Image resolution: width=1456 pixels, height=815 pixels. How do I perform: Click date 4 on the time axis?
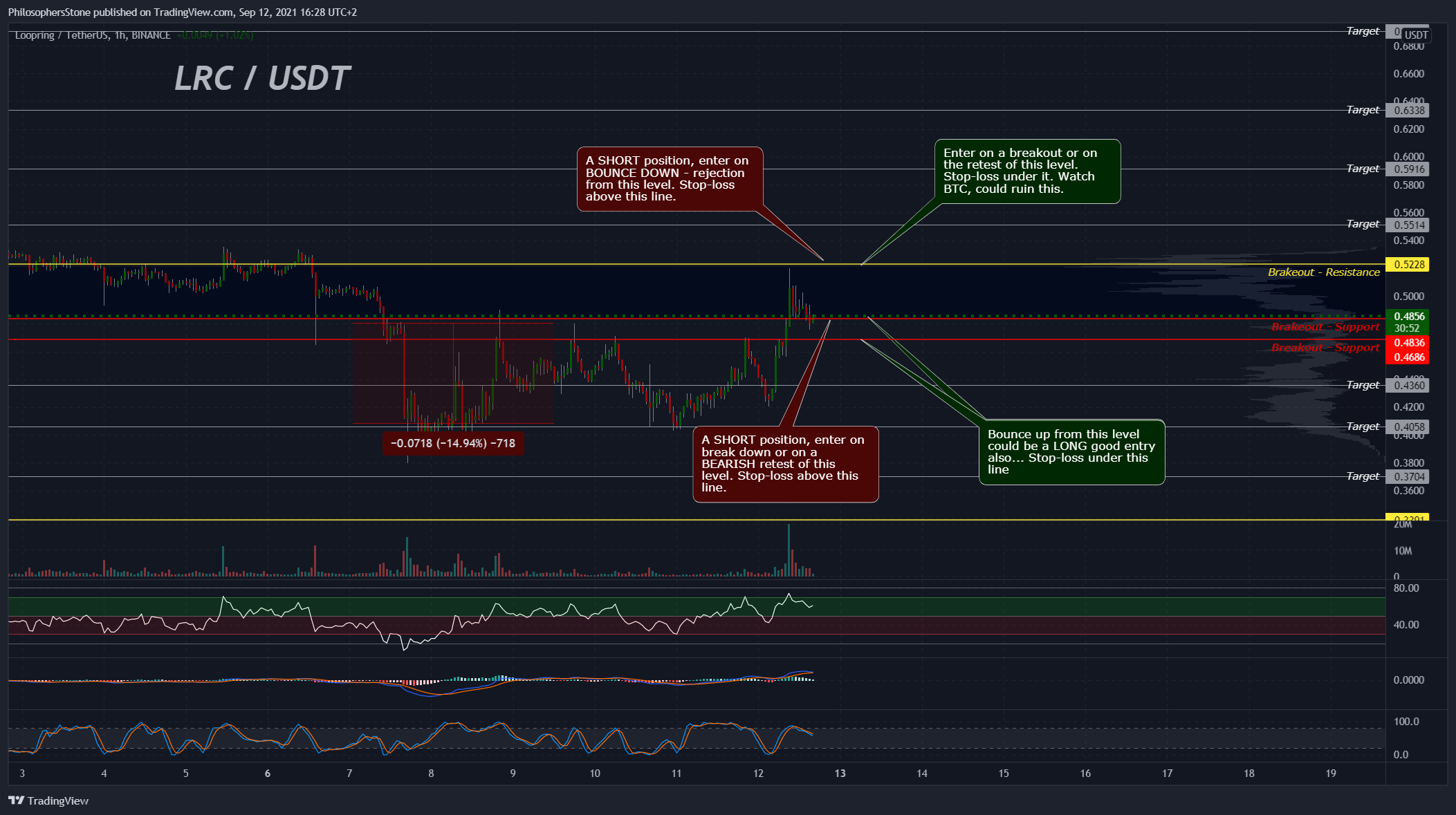(x=104, y=774)
